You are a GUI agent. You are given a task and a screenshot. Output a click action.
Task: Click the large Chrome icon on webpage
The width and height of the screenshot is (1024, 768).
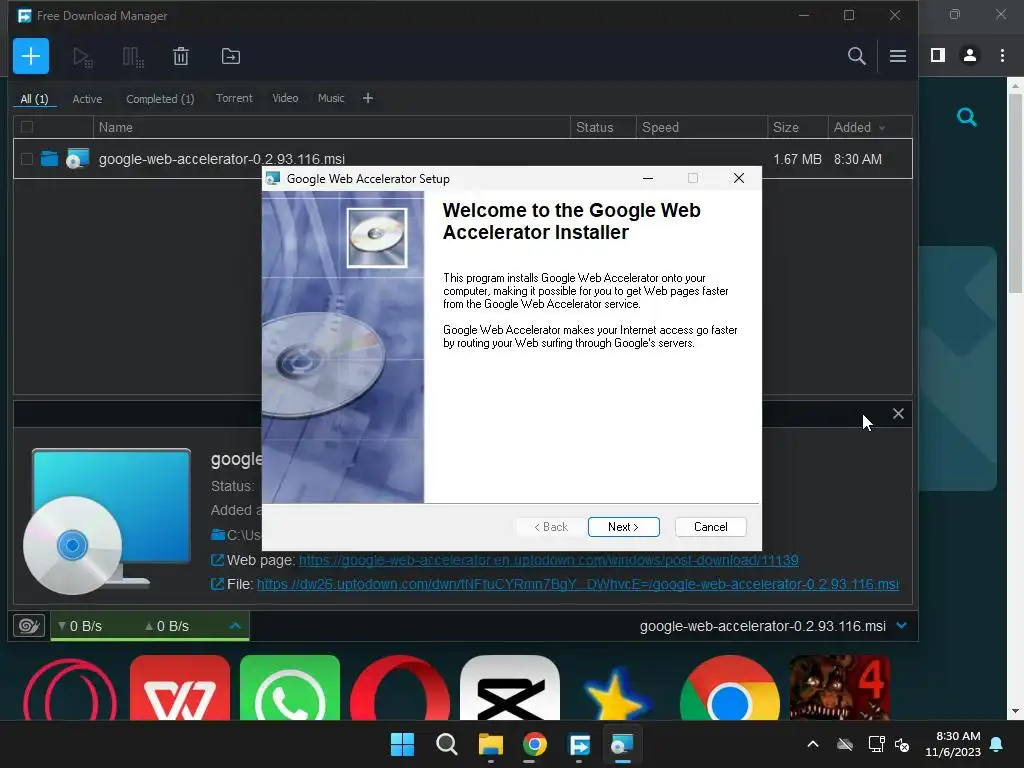pos(729,688)
